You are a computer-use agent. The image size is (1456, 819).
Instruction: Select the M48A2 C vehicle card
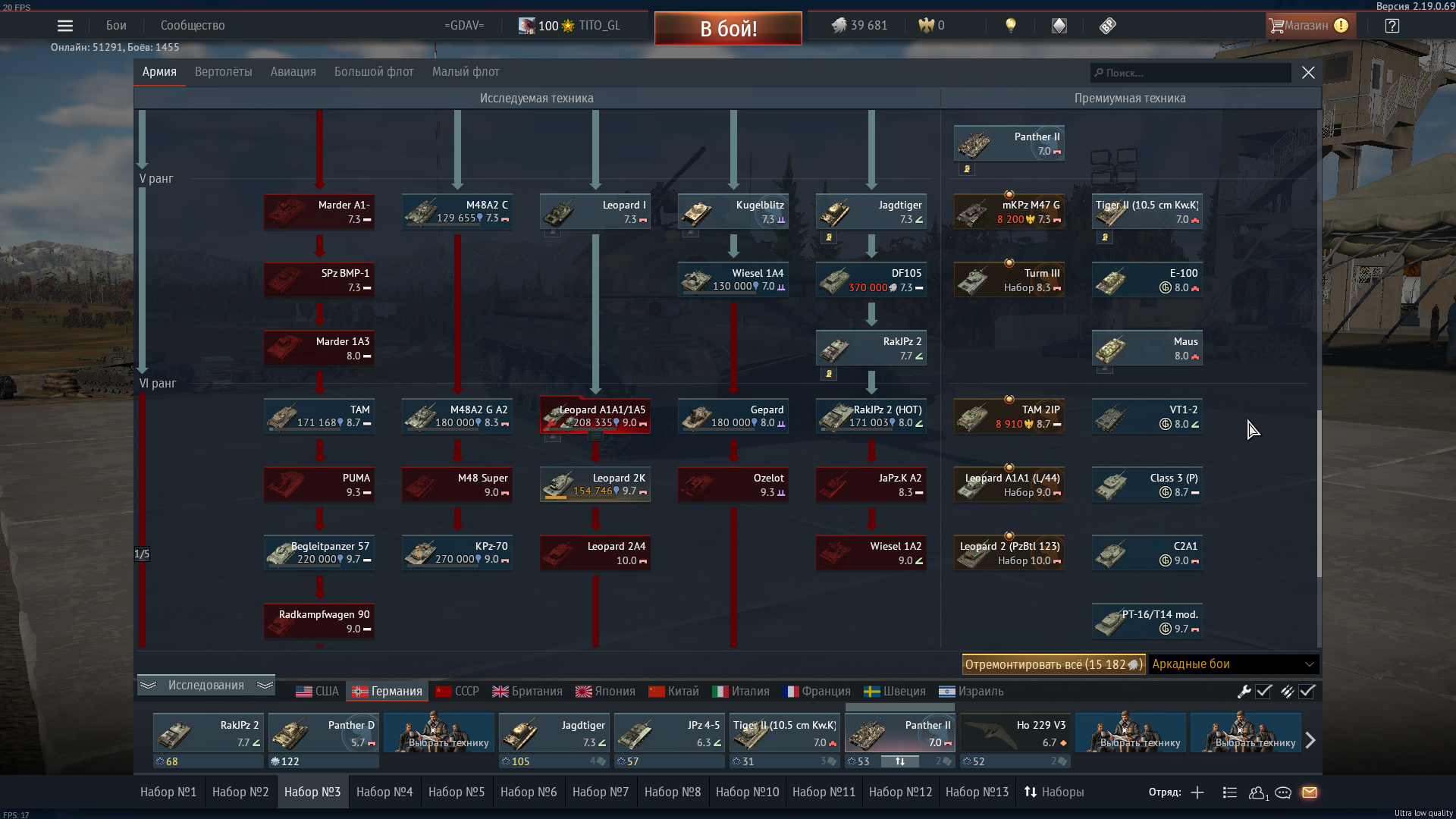(457, 212)
